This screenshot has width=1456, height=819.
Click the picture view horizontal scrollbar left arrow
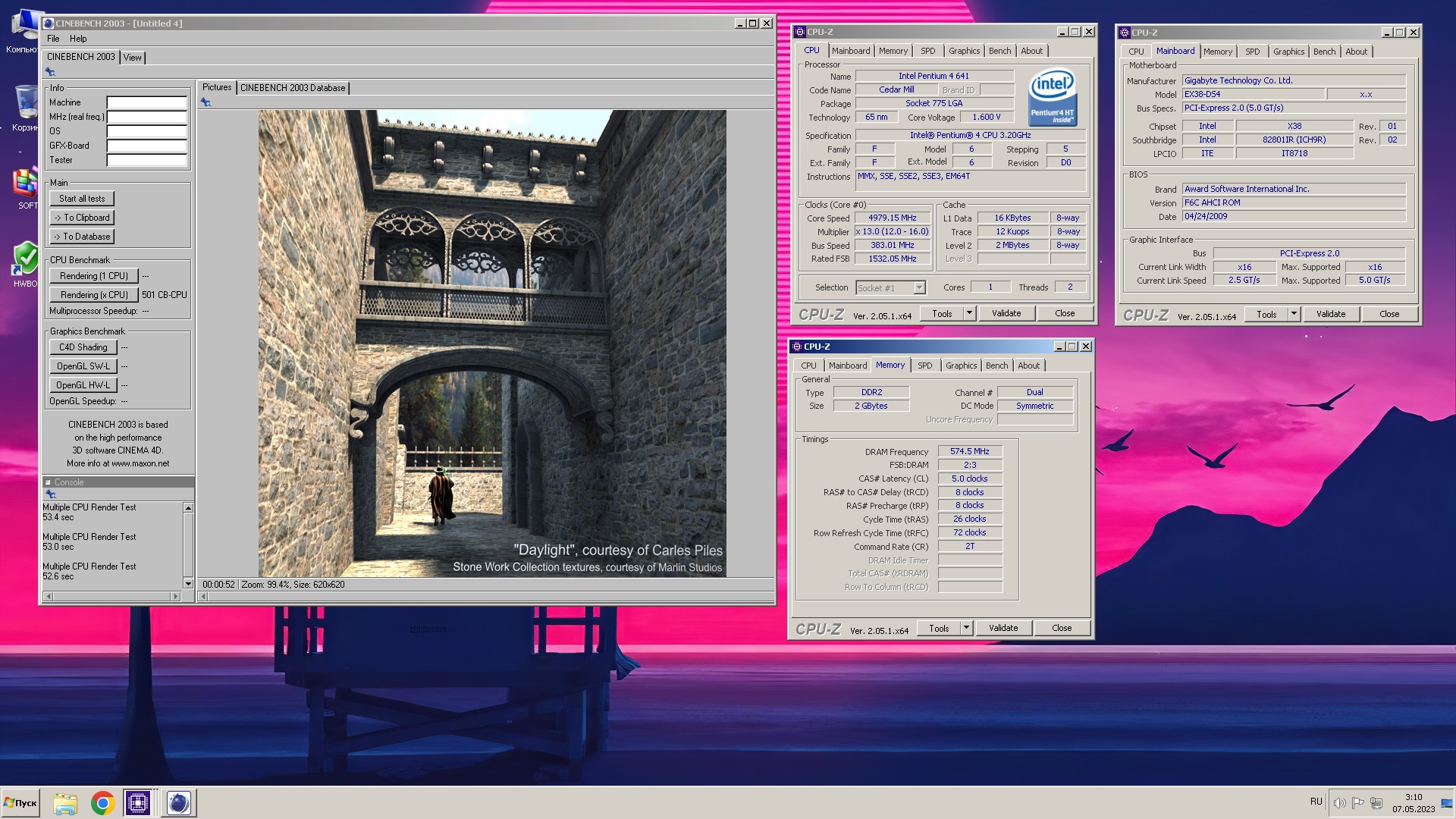(x=203, y=597)
